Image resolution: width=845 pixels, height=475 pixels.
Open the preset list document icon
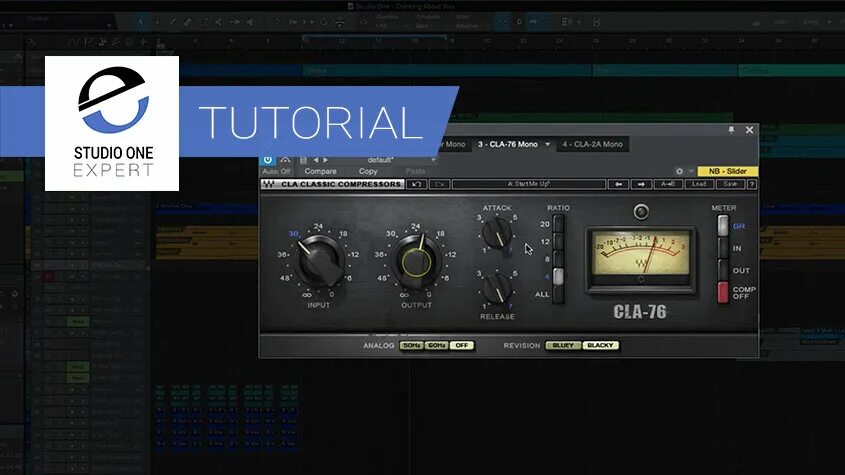coord(303,160)
